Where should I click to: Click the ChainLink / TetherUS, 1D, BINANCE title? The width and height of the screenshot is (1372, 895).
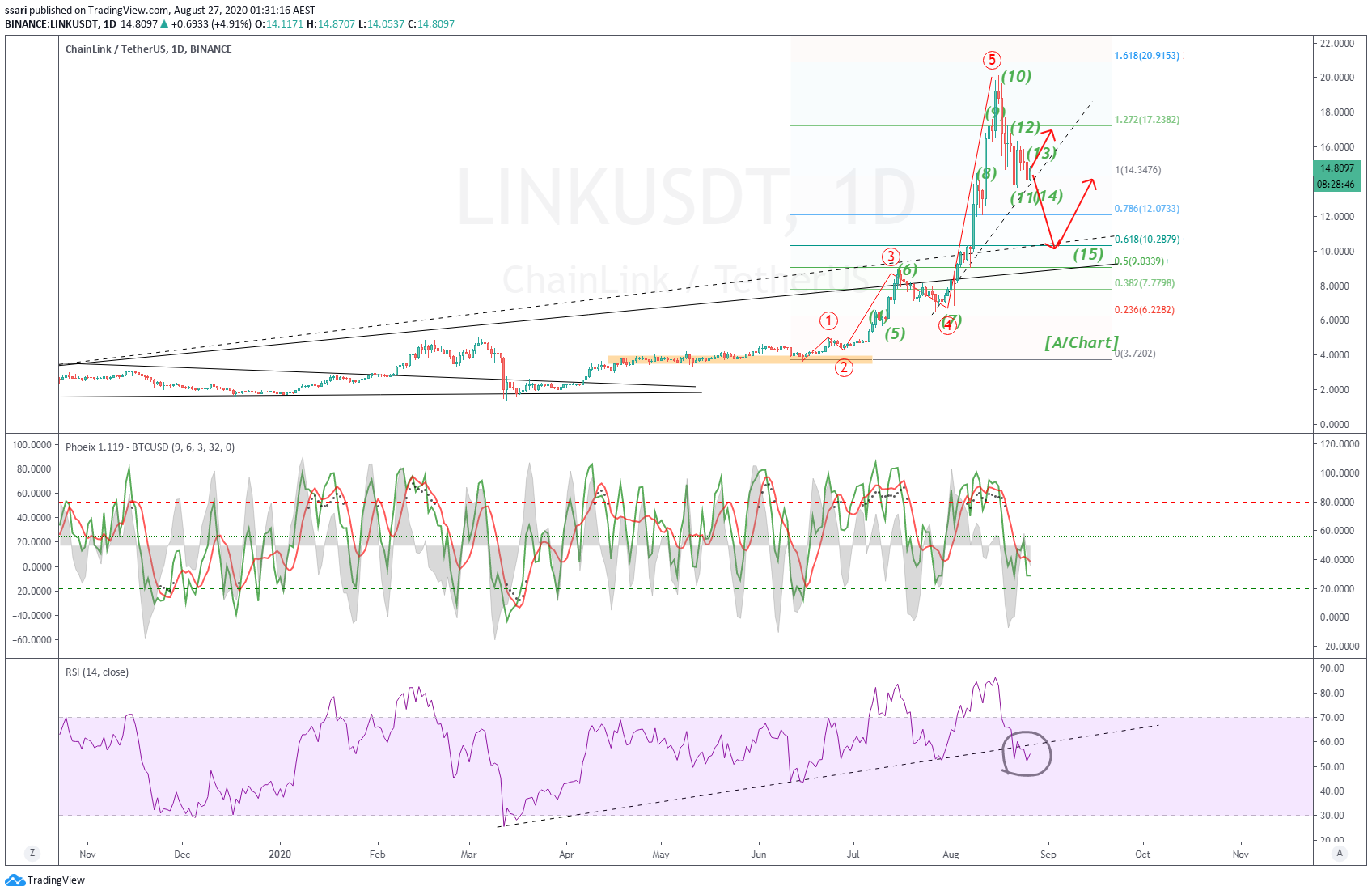point(149,49)
